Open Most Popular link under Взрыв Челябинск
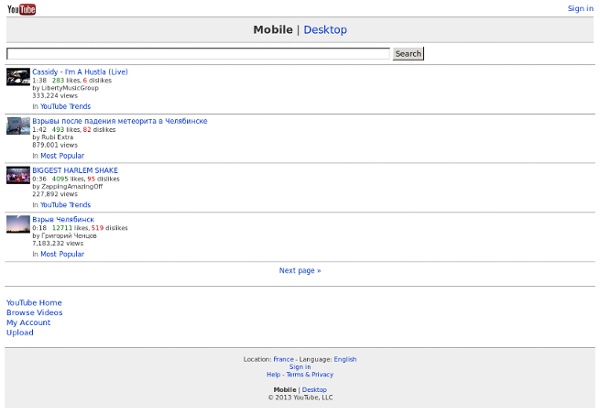 pos(62,254)
